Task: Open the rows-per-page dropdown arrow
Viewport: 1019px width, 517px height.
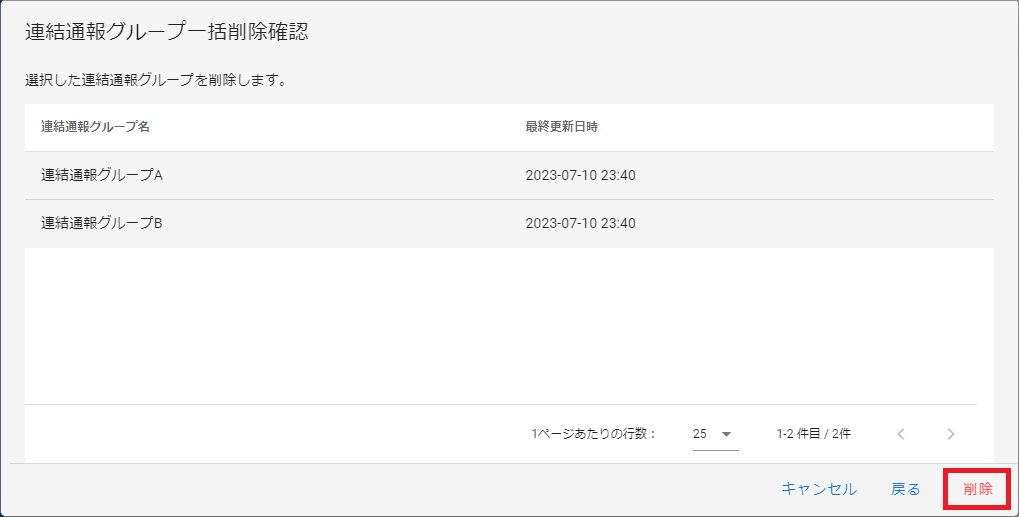Action: 727,434
